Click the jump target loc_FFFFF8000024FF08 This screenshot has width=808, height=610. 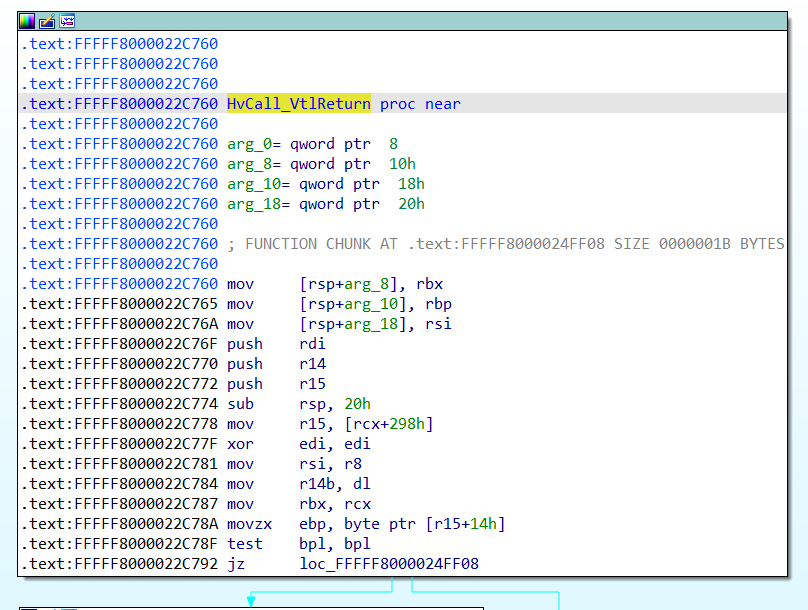tap(389, 564)
